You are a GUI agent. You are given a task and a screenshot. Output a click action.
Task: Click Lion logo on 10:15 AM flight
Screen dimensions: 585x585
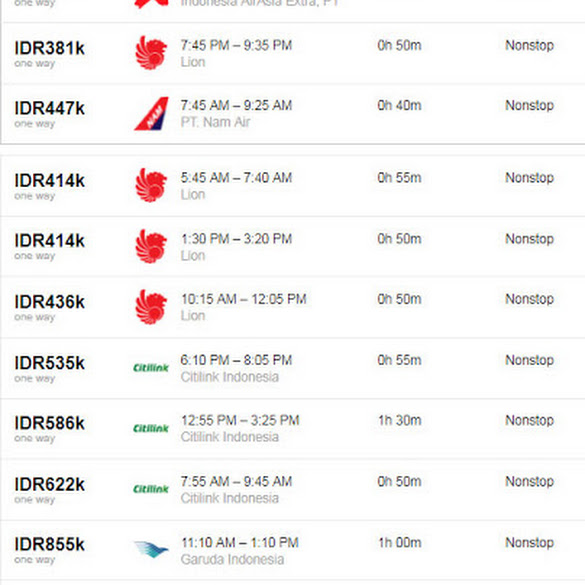pos(151,307)
